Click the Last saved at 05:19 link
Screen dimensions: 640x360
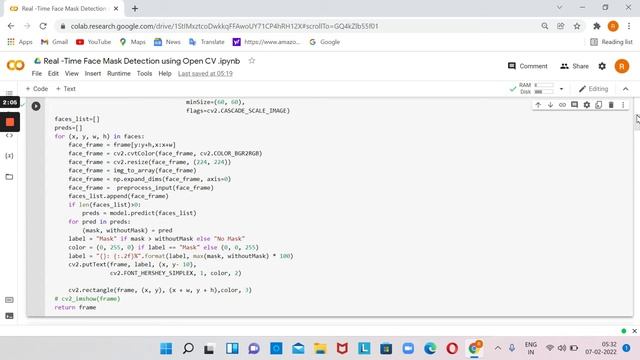[x=205, y=73]
